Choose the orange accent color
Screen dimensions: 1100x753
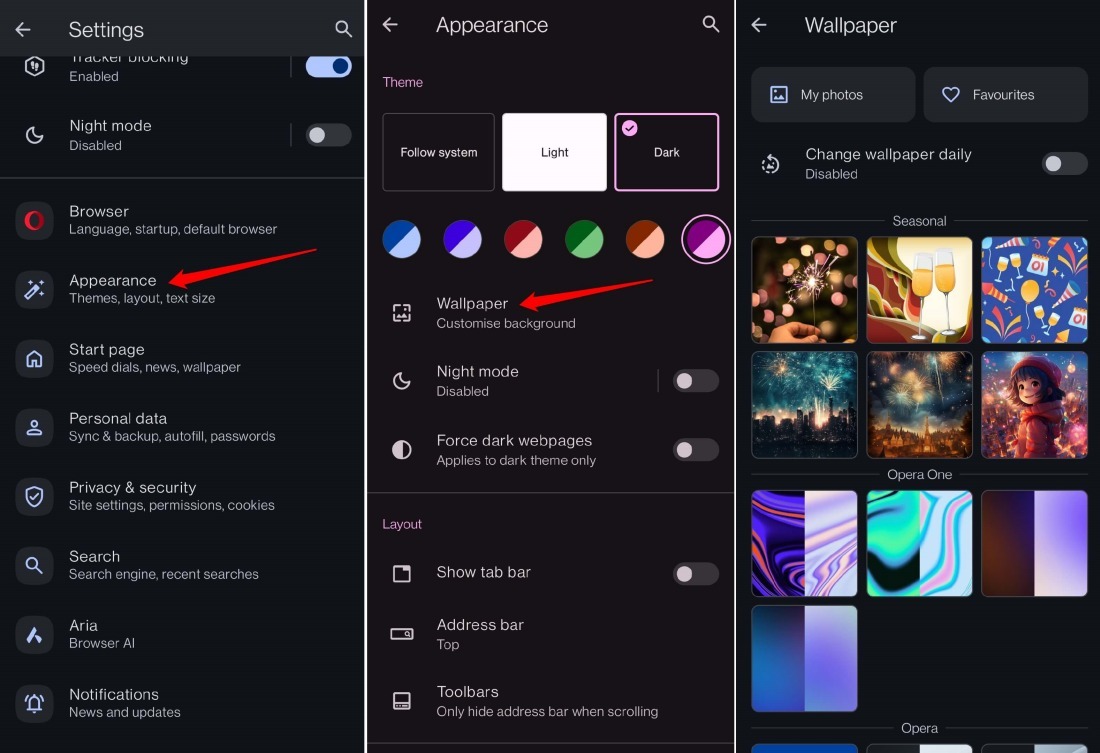[645, 239]
